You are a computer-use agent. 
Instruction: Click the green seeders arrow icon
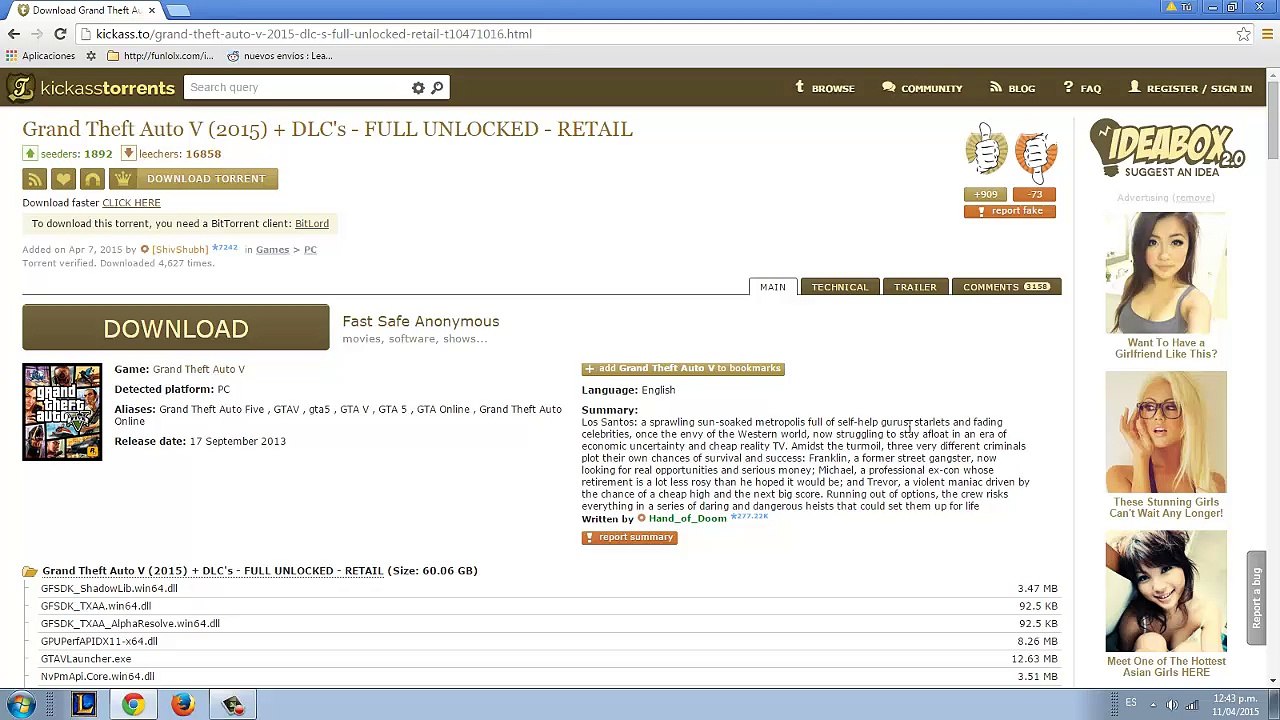(30, 154)
